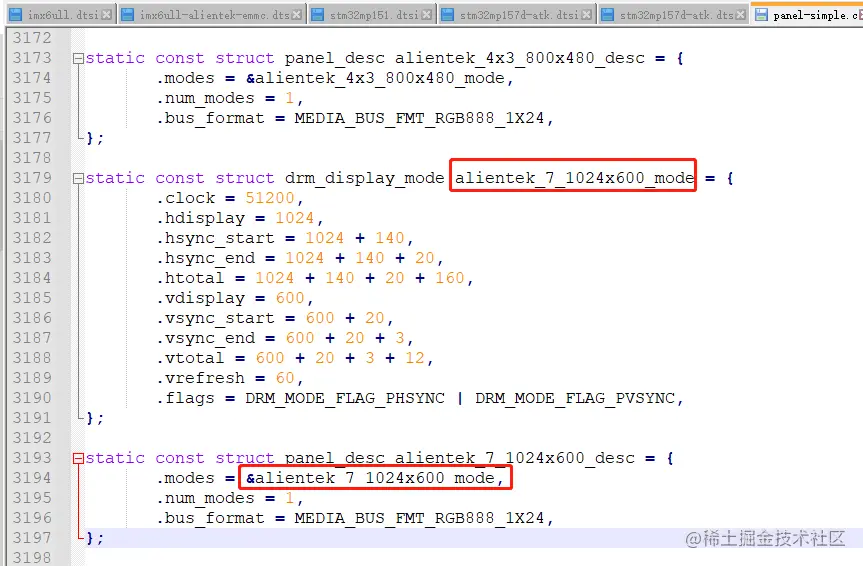The width and height of the screenshot is (863, 566).
Task: Click the closing brace '};' at line 3197
Action: coord(95,538)
